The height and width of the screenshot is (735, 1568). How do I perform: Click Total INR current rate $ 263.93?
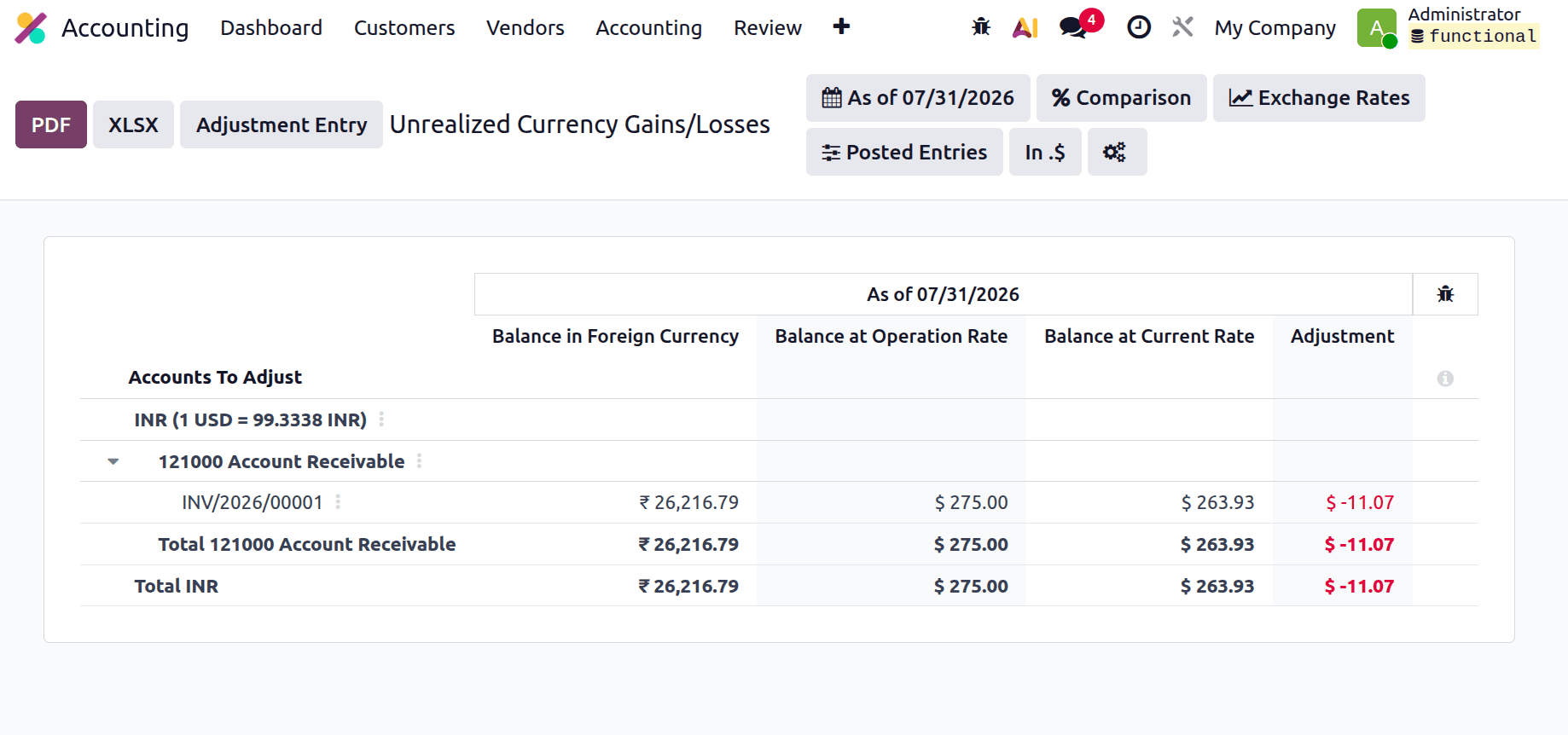(x=1217, y=586)
